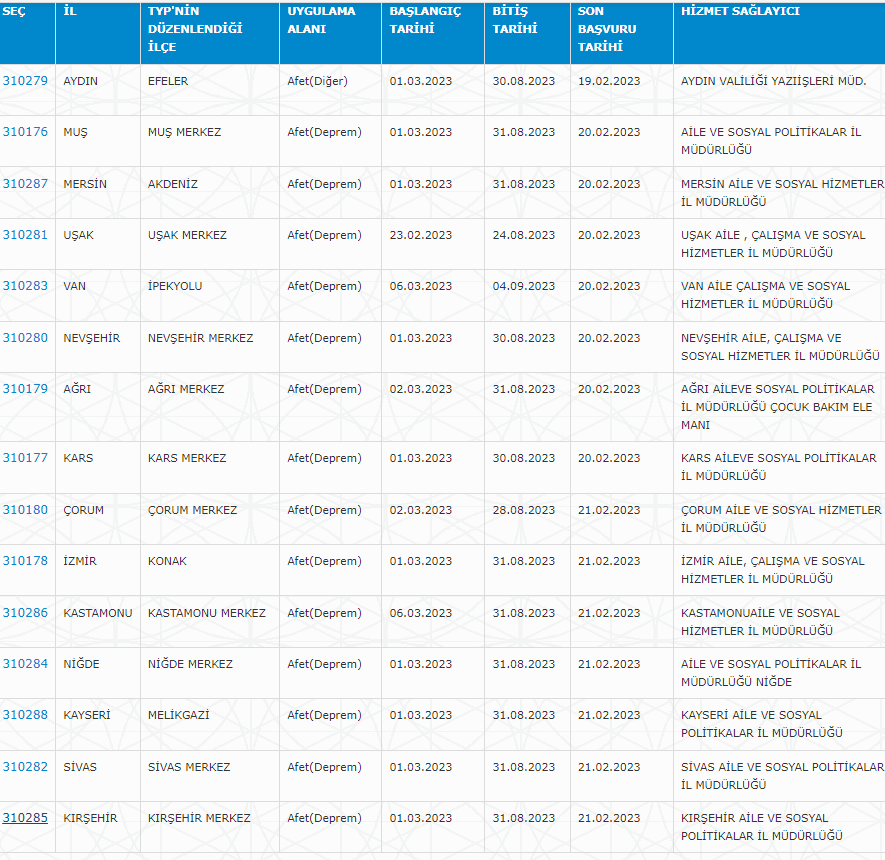
Task: Click the KASTAMONU MERKEZ cell
Action: coord(209,621)
